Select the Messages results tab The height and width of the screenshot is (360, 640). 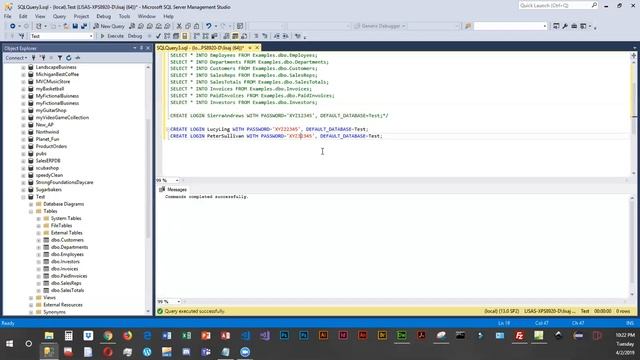click(173, 189)
